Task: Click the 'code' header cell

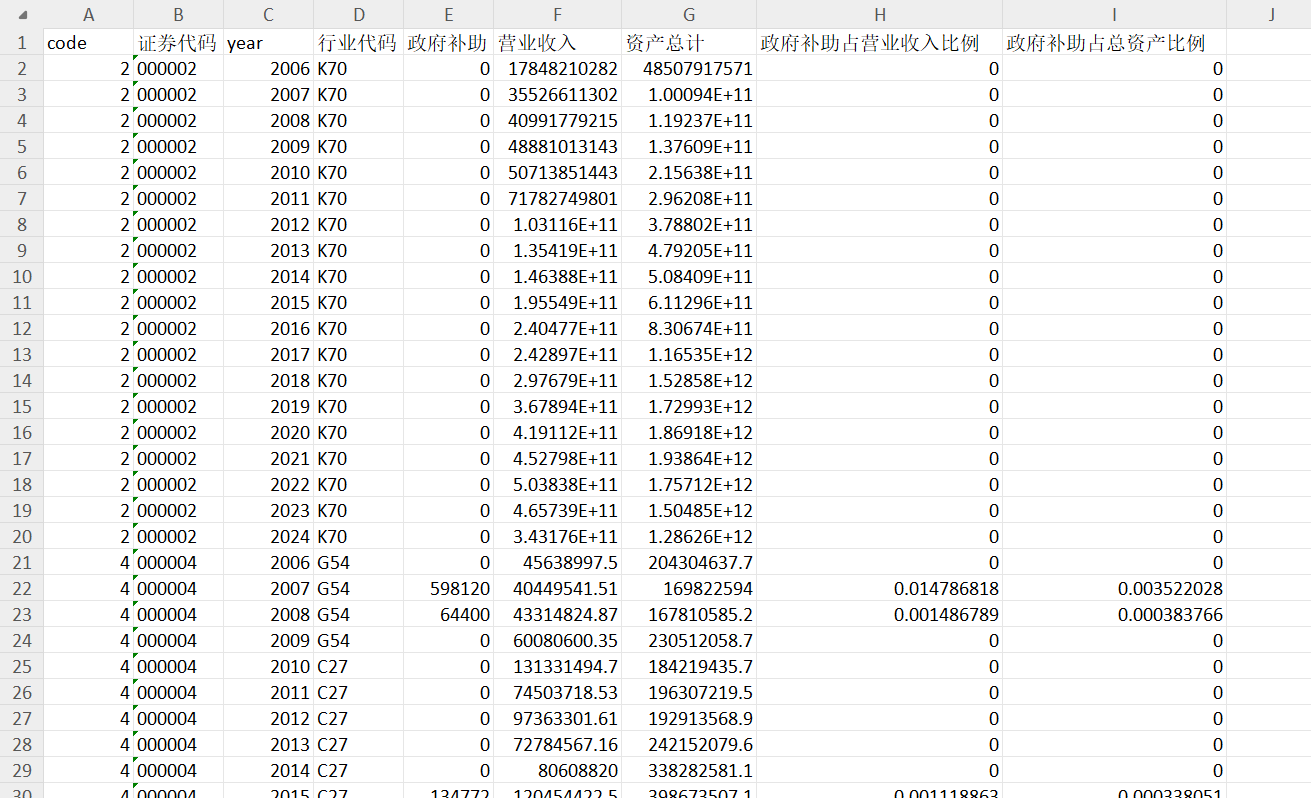Action: [x=89, y=43]
